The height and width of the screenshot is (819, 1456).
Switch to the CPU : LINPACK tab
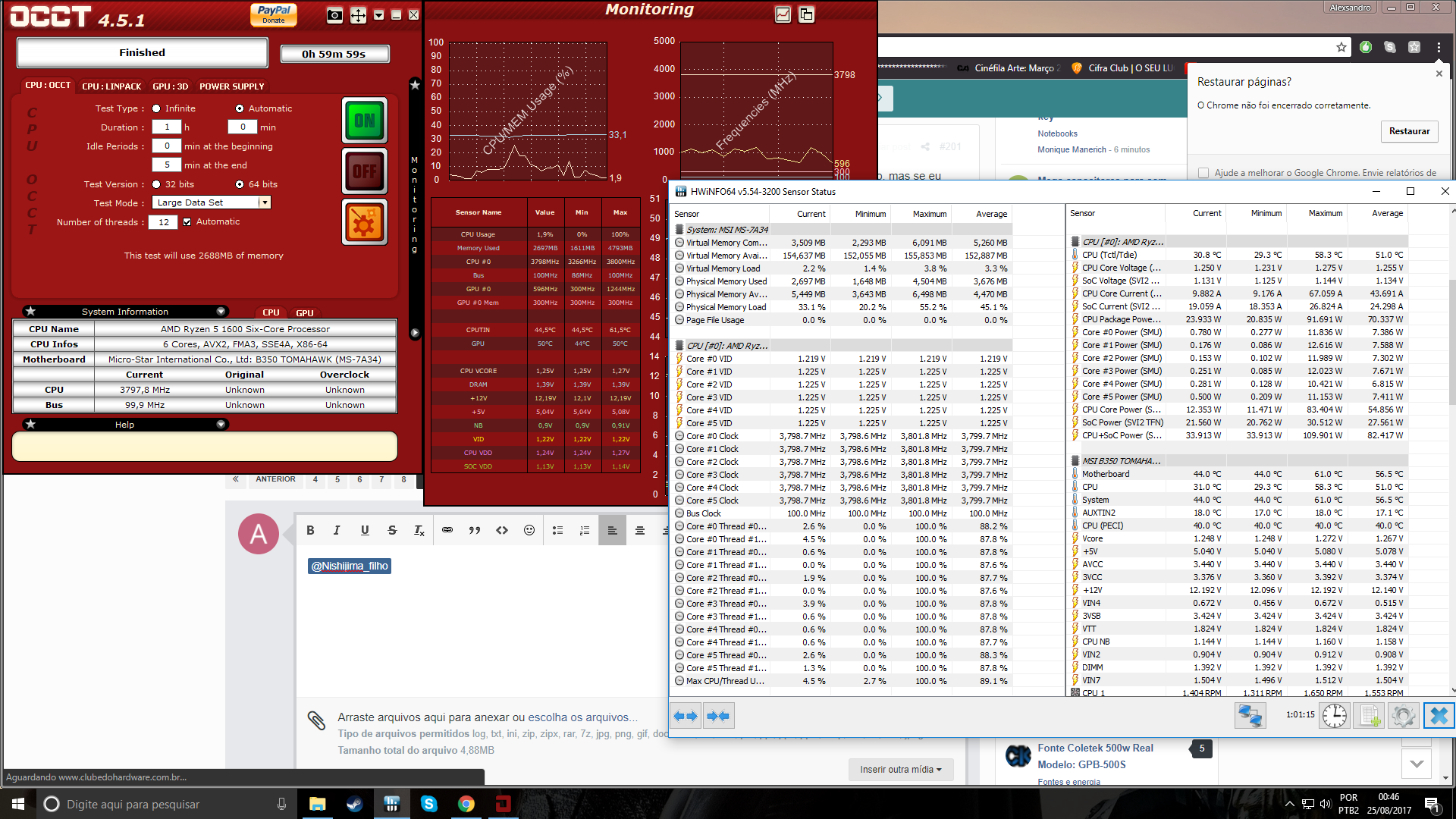[111, 86]
